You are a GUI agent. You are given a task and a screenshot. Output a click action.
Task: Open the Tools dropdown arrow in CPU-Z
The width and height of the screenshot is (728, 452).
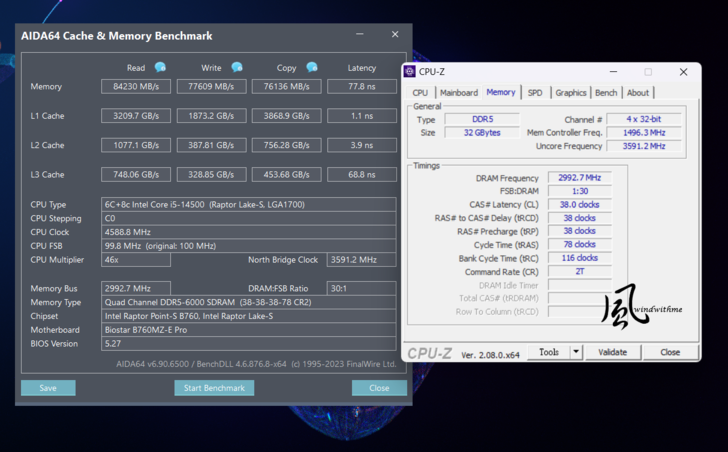(x=576, y=352)
